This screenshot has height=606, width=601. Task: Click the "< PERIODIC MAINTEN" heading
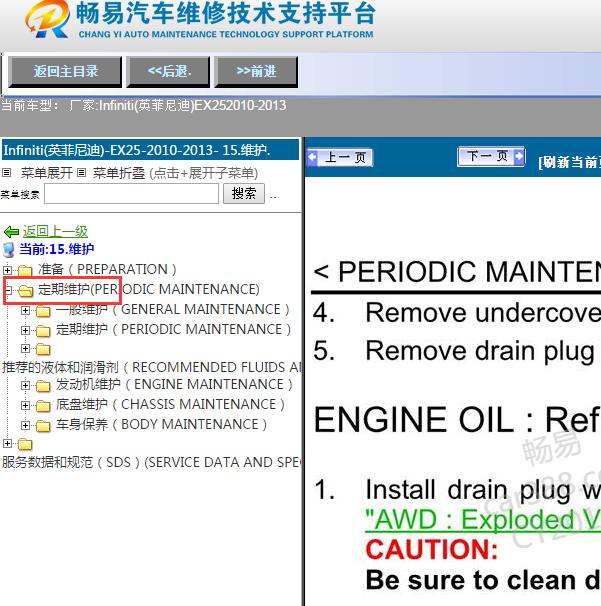click(457, 271)
